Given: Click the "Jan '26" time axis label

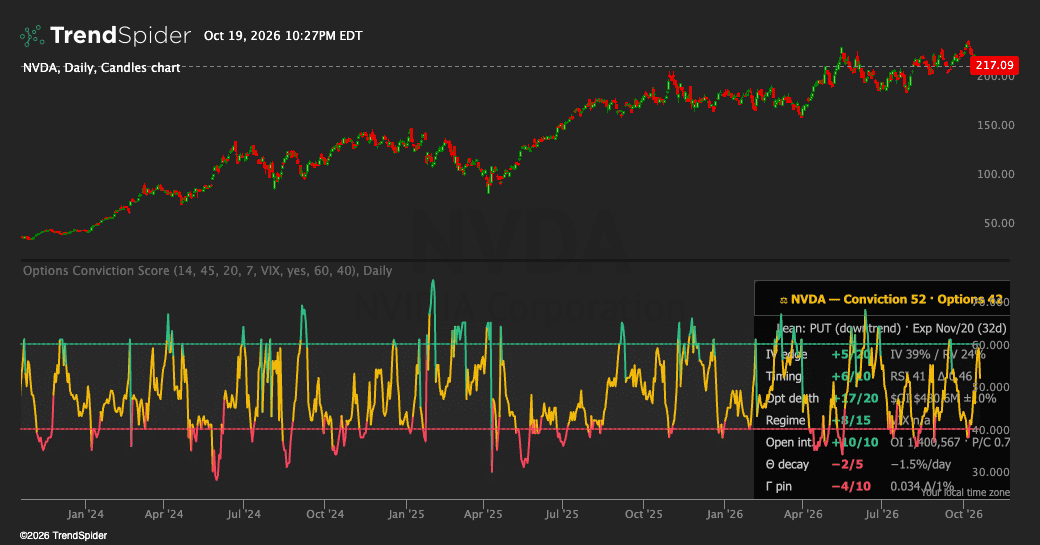Looking at the screenshot, I should (724, 514).
